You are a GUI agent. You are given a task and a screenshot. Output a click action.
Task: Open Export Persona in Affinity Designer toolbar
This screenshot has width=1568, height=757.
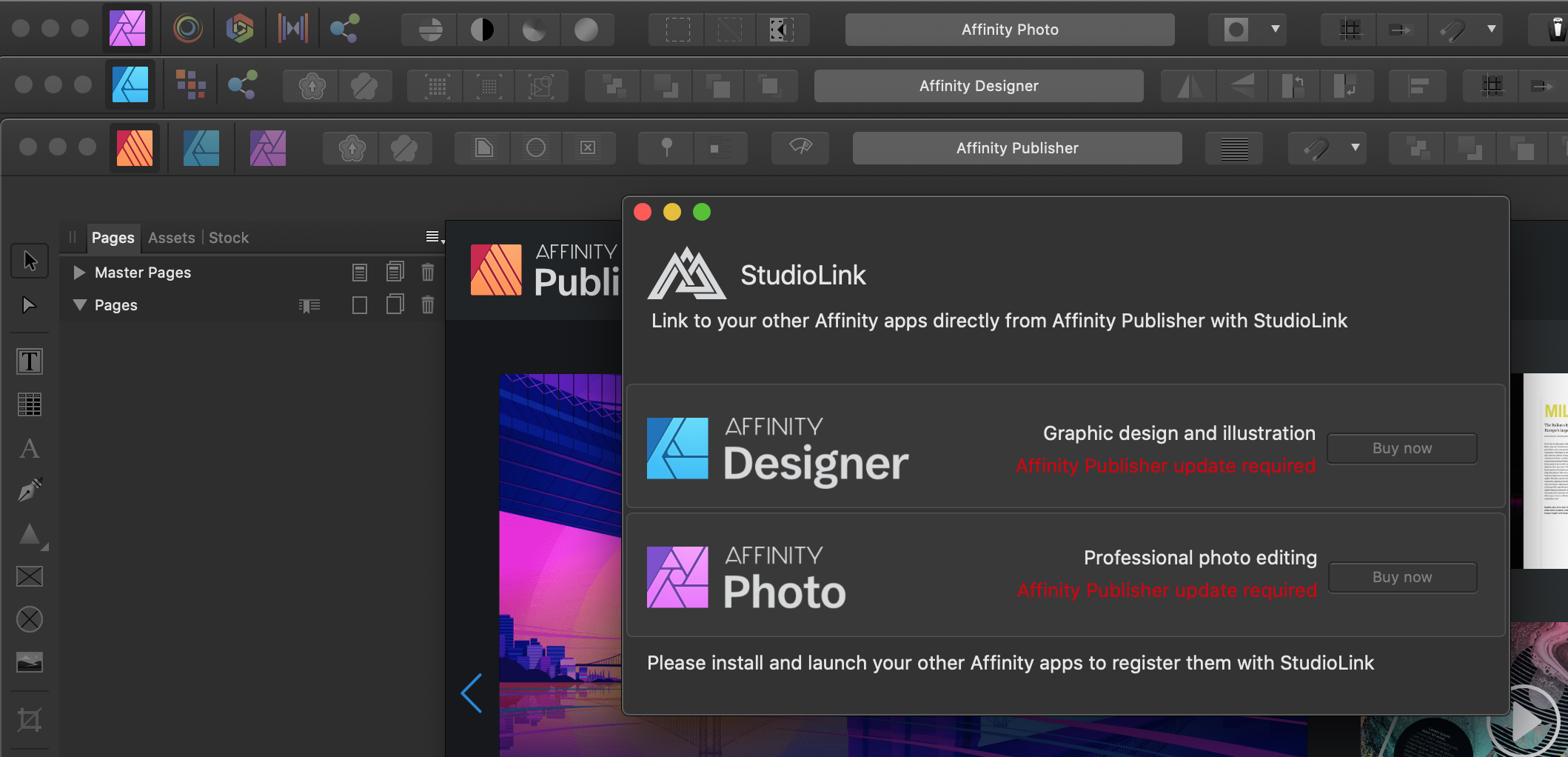click(x=242, y=84)
